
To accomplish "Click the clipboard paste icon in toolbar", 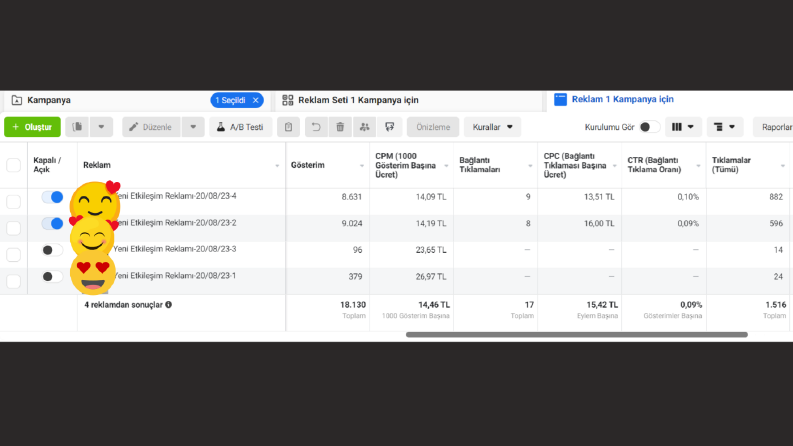I will pyautogui.click(x=288, y=127).
